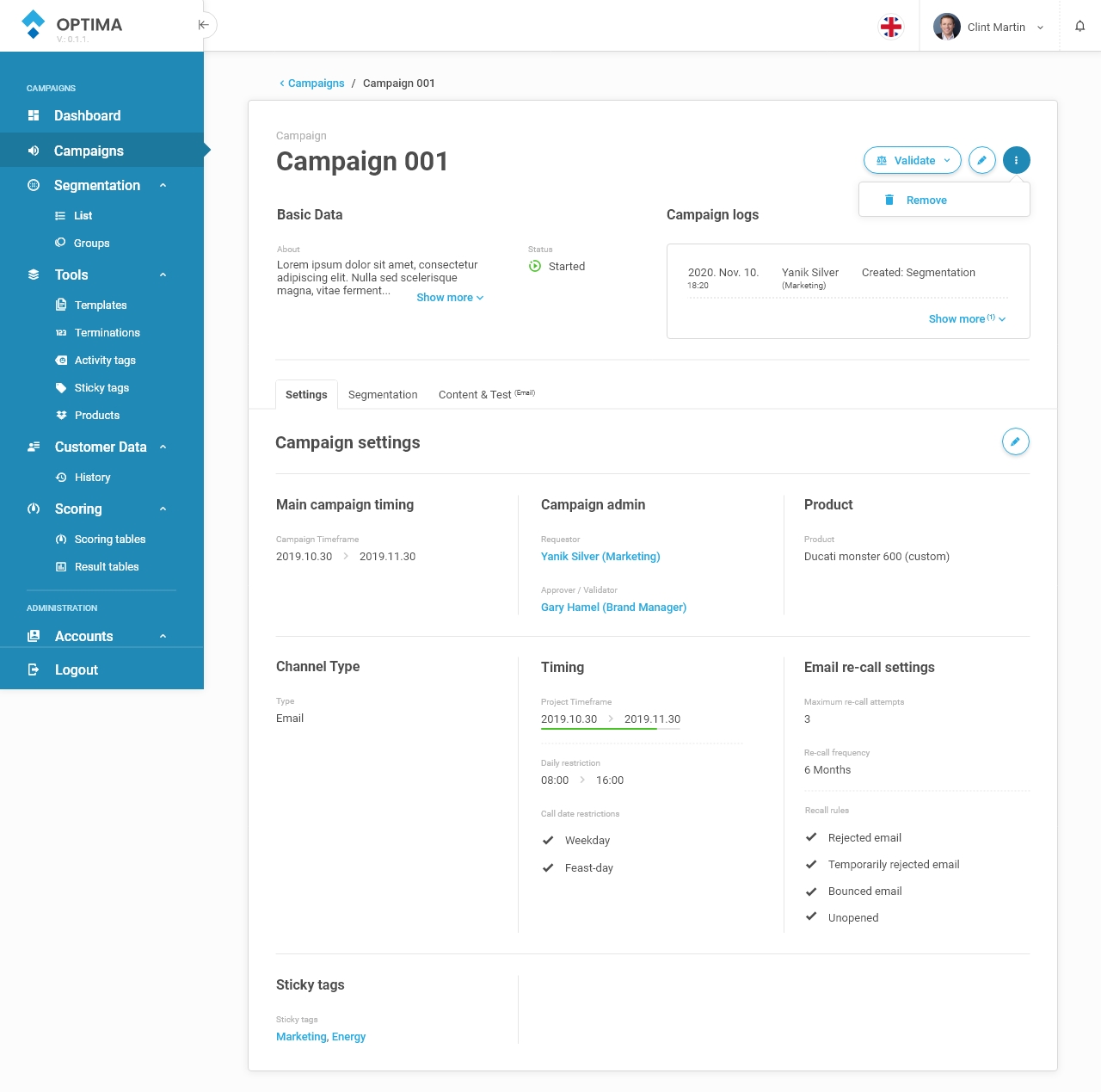Image resolution: width=1101 pixels, height=1092 pixels.
Task: Click the Dashboard grid icon
Action: pyautogui.click(x=34, y=115)
